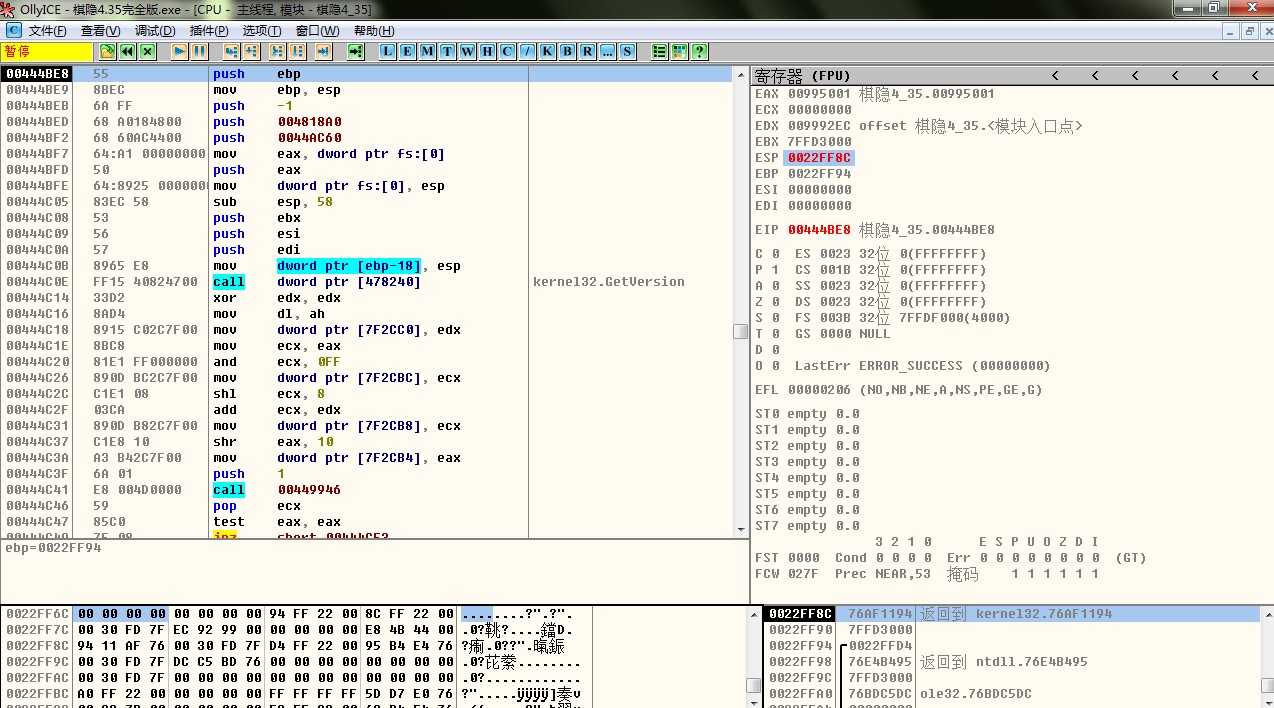
Task: Show the Call stack with the K button
Action: (547, 51)
